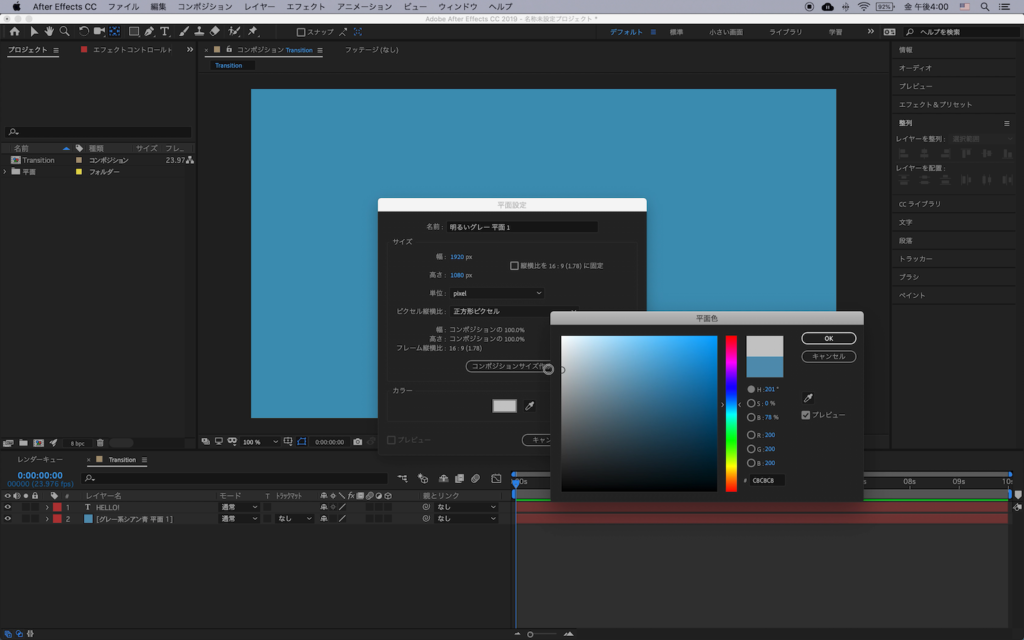This screenshot has width=1024, height=640.
Task: Select the Eraser tool
Action: tap(215, 32)
